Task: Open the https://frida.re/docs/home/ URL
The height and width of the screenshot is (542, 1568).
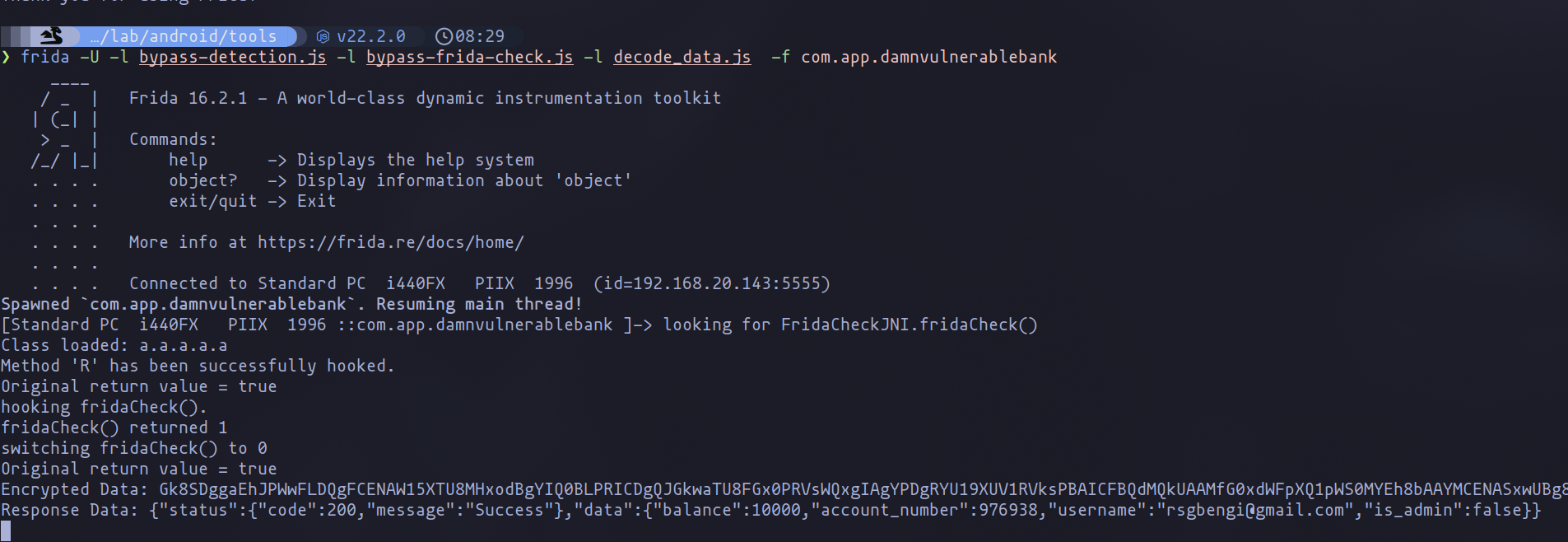Action: (x=390, y=242)
